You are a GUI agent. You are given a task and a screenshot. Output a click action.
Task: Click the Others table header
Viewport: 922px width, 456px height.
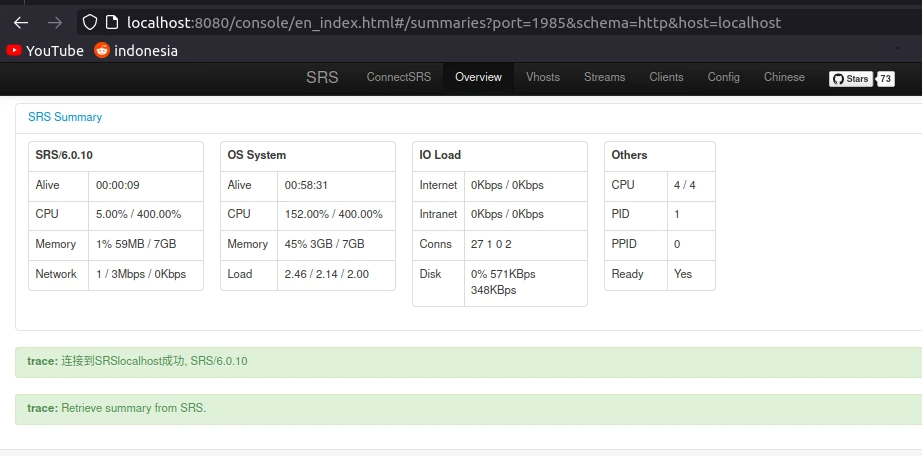coord(660,156)
